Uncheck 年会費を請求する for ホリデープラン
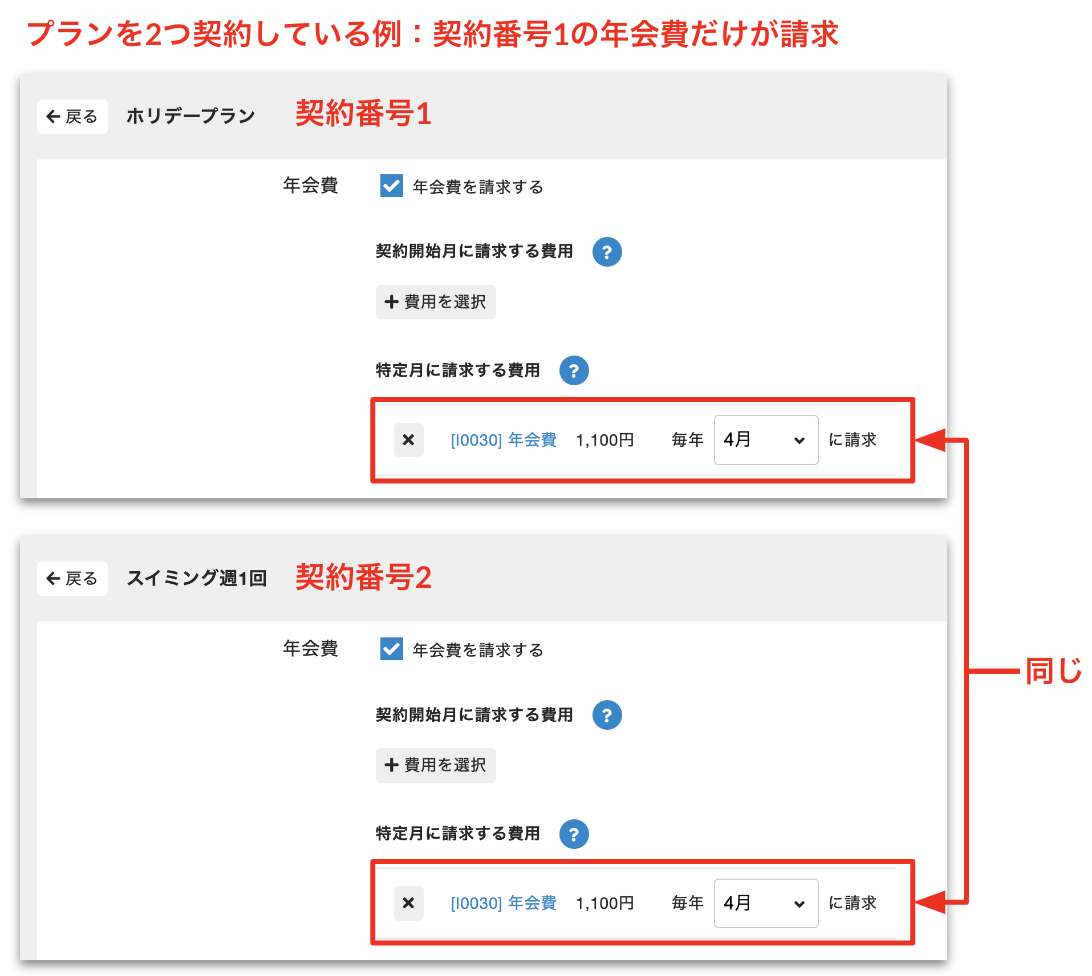Screen dimensions: 1092x976 (392, 187)
